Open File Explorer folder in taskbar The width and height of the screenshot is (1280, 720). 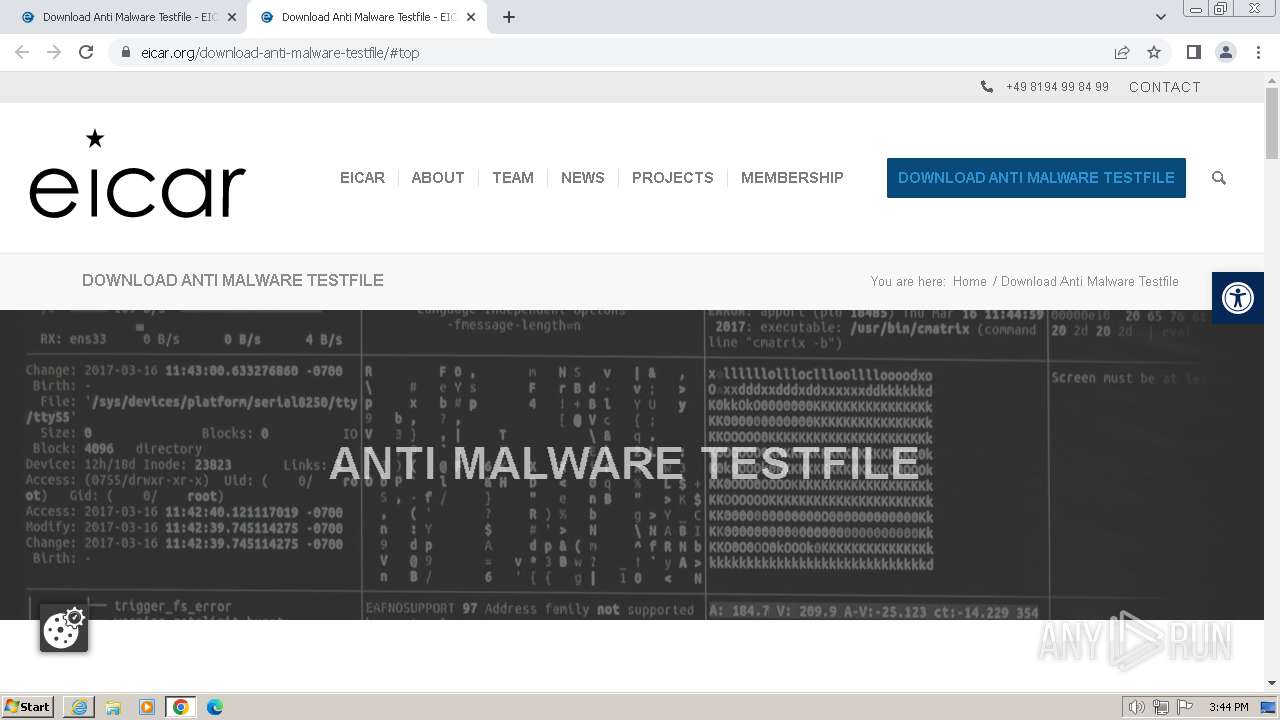coord(113,707)
